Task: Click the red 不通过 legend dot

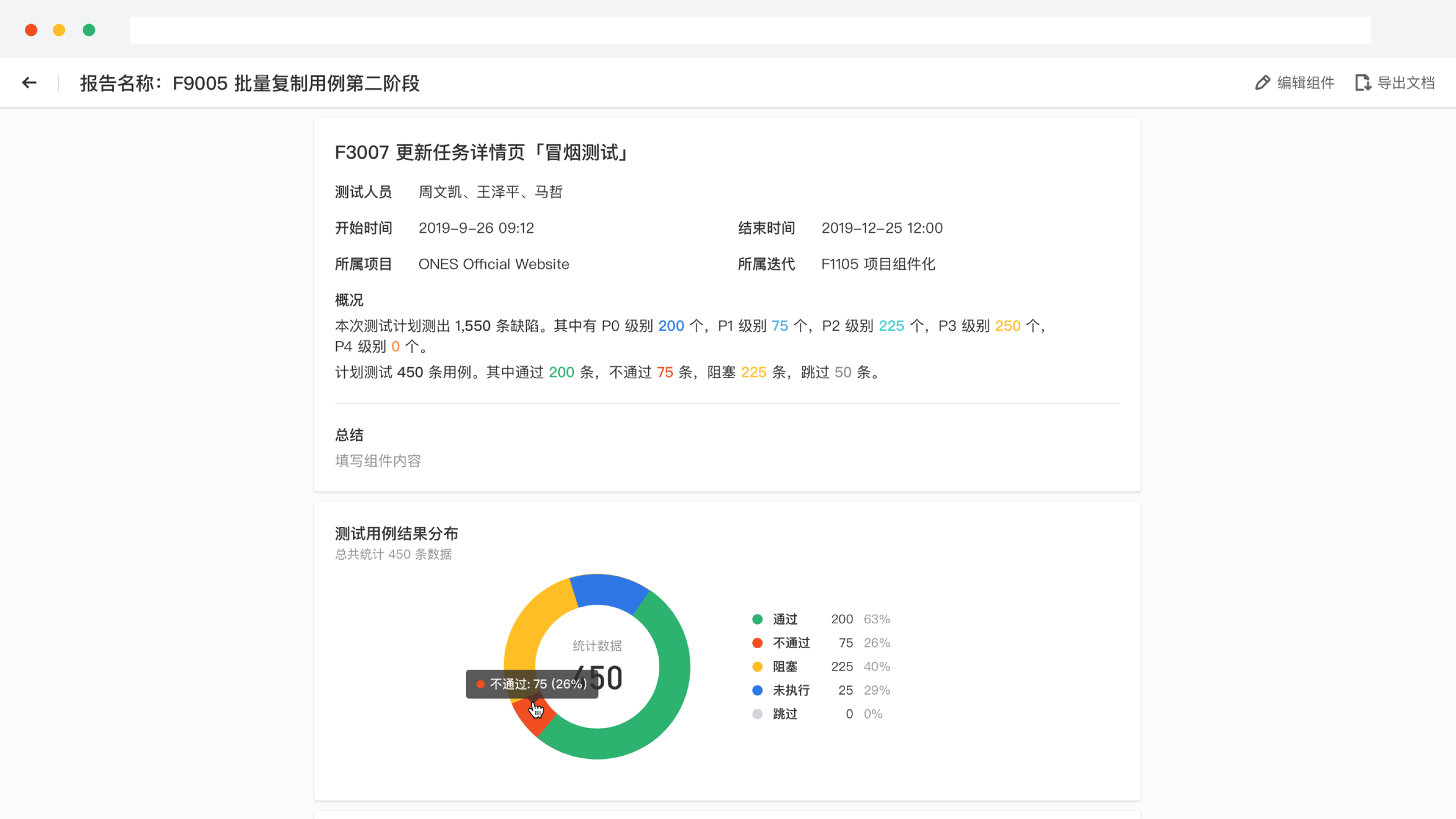Action: coord(757,643)
